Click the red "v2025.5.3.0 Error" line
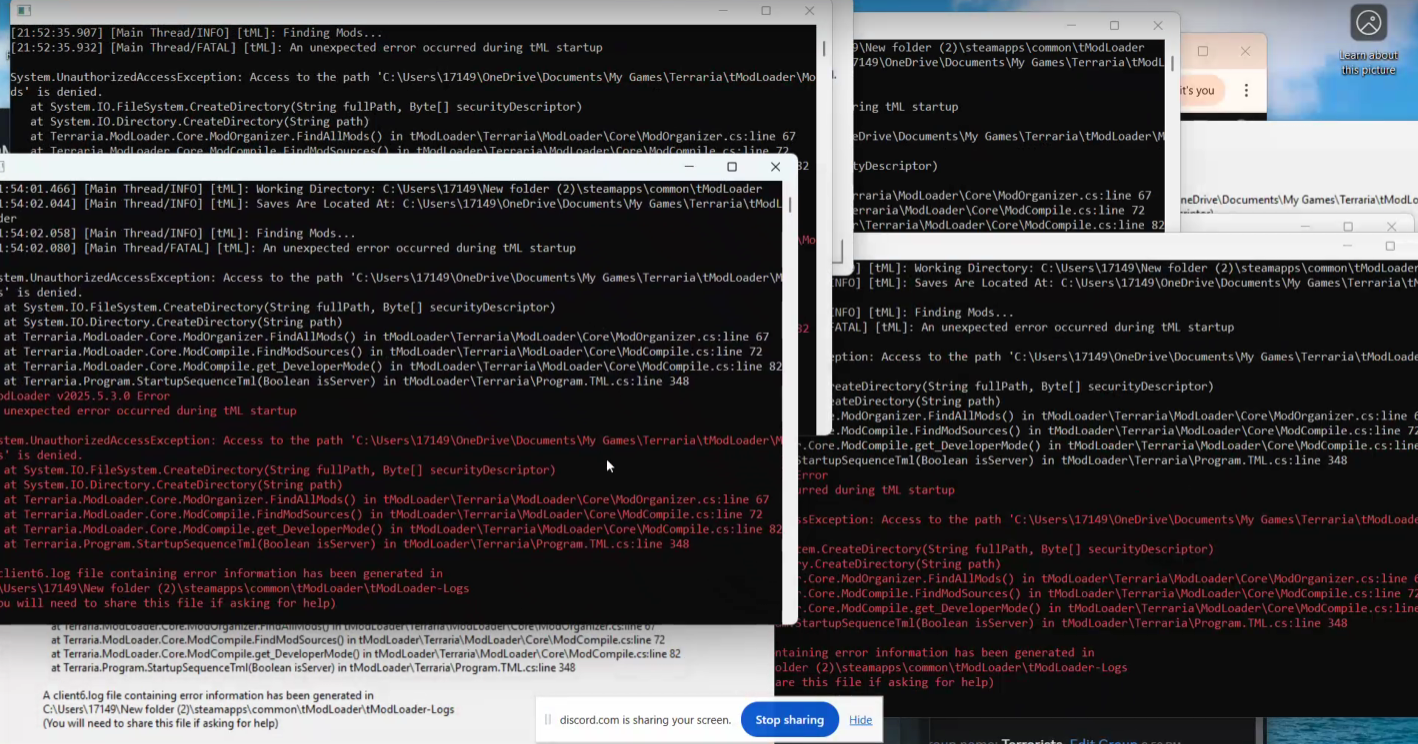 (x=85, y=396)
